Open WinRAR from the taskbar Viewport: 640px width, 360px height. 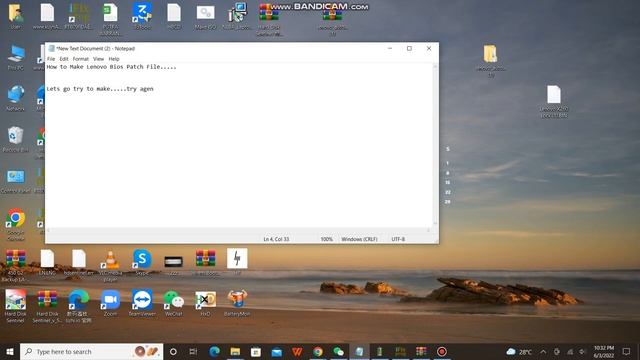[421, 351]
